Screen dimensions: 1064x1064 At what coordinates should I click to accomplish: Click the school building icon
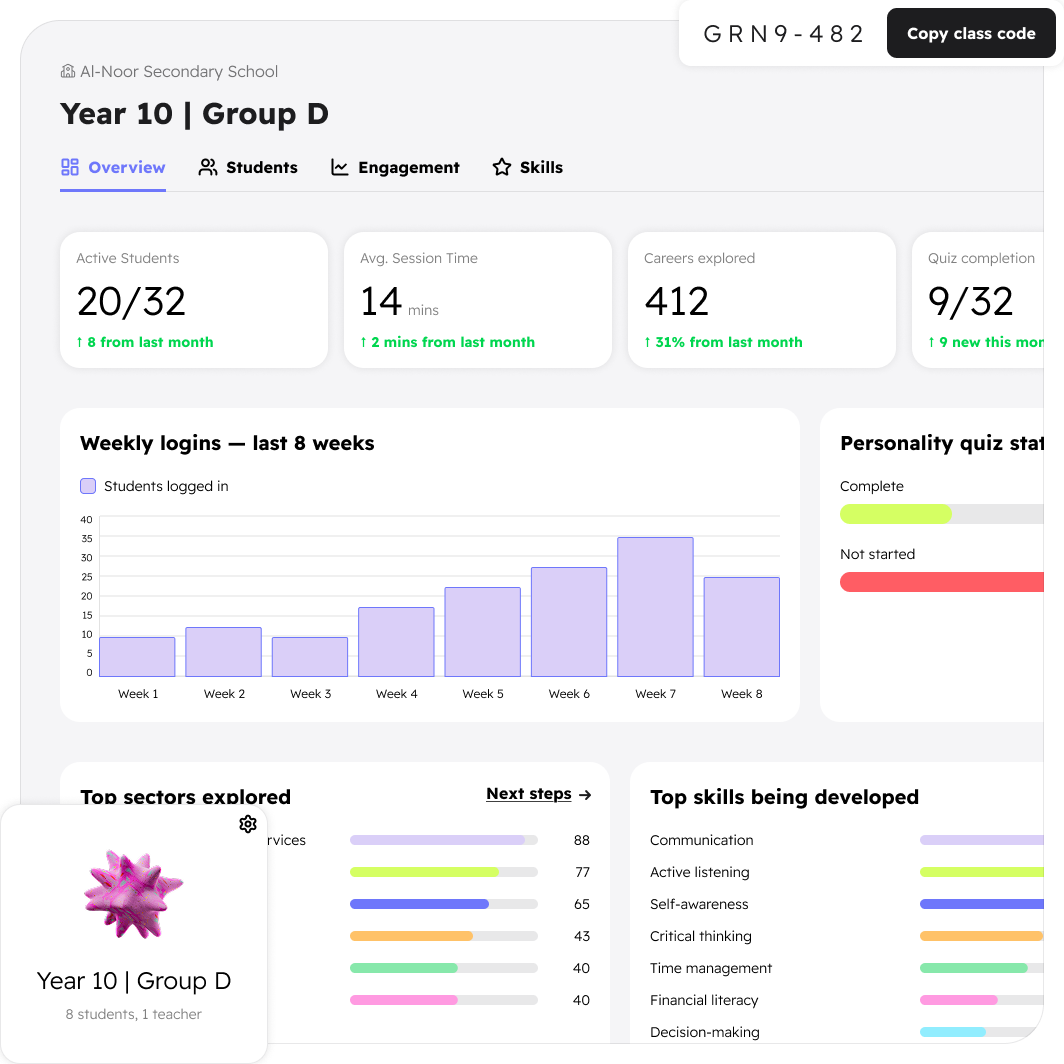tap(68, 71)
